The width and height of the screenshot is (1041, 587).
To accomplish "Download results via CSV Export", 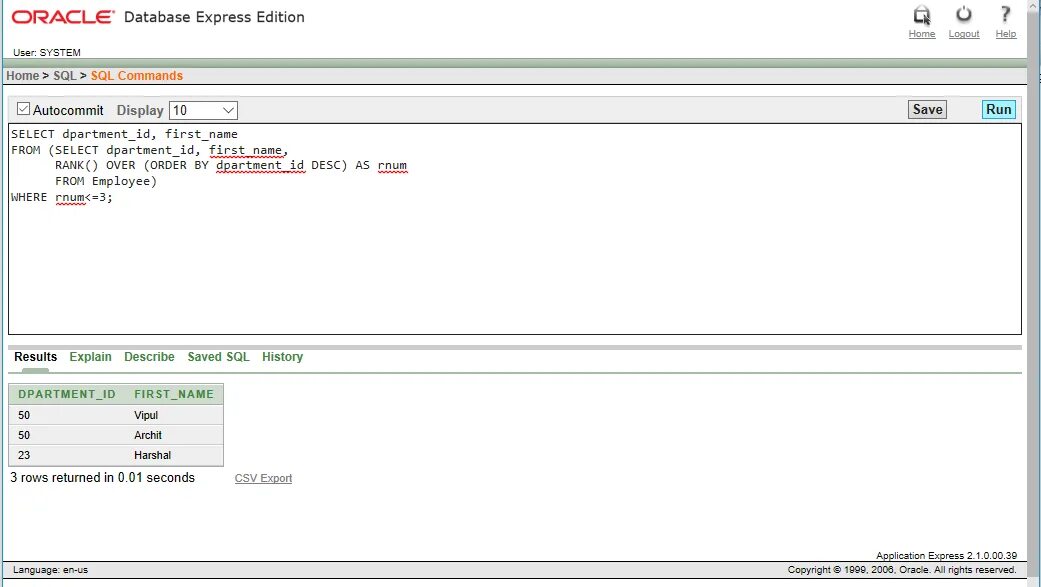I will [x=263, y=478].
